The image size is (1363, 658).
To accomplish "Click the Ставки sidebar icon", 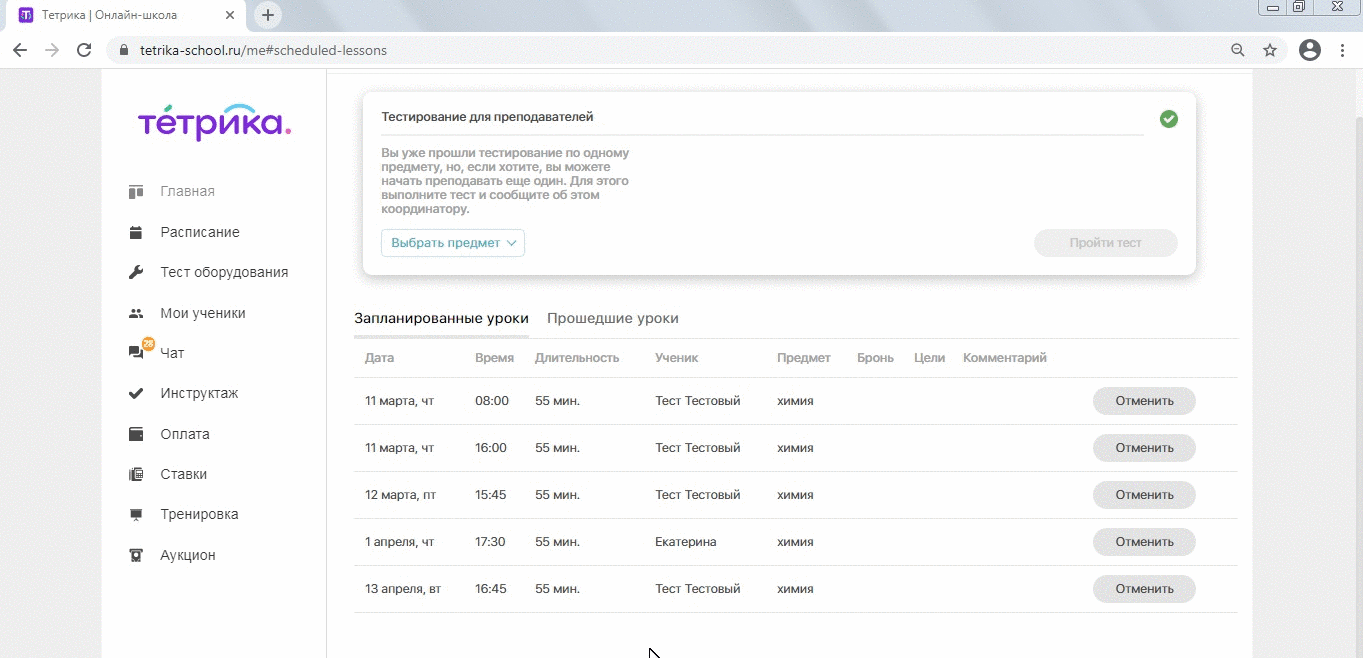I will pos(136,474).
